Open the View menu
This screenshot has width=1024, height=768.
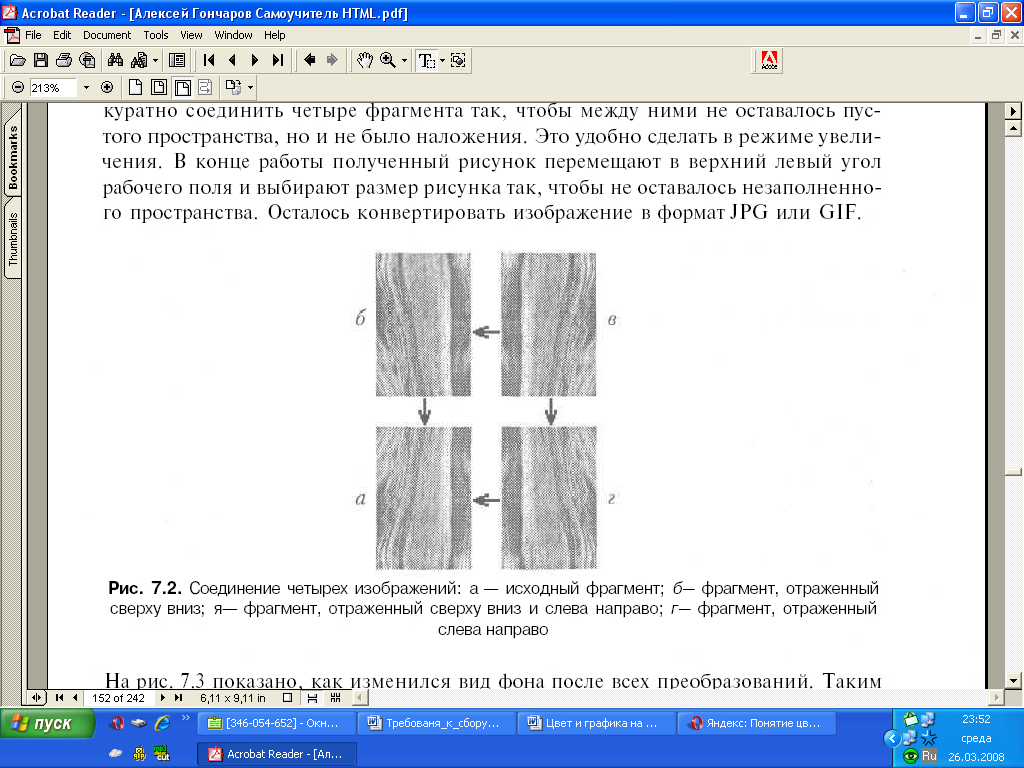[191, 35]
